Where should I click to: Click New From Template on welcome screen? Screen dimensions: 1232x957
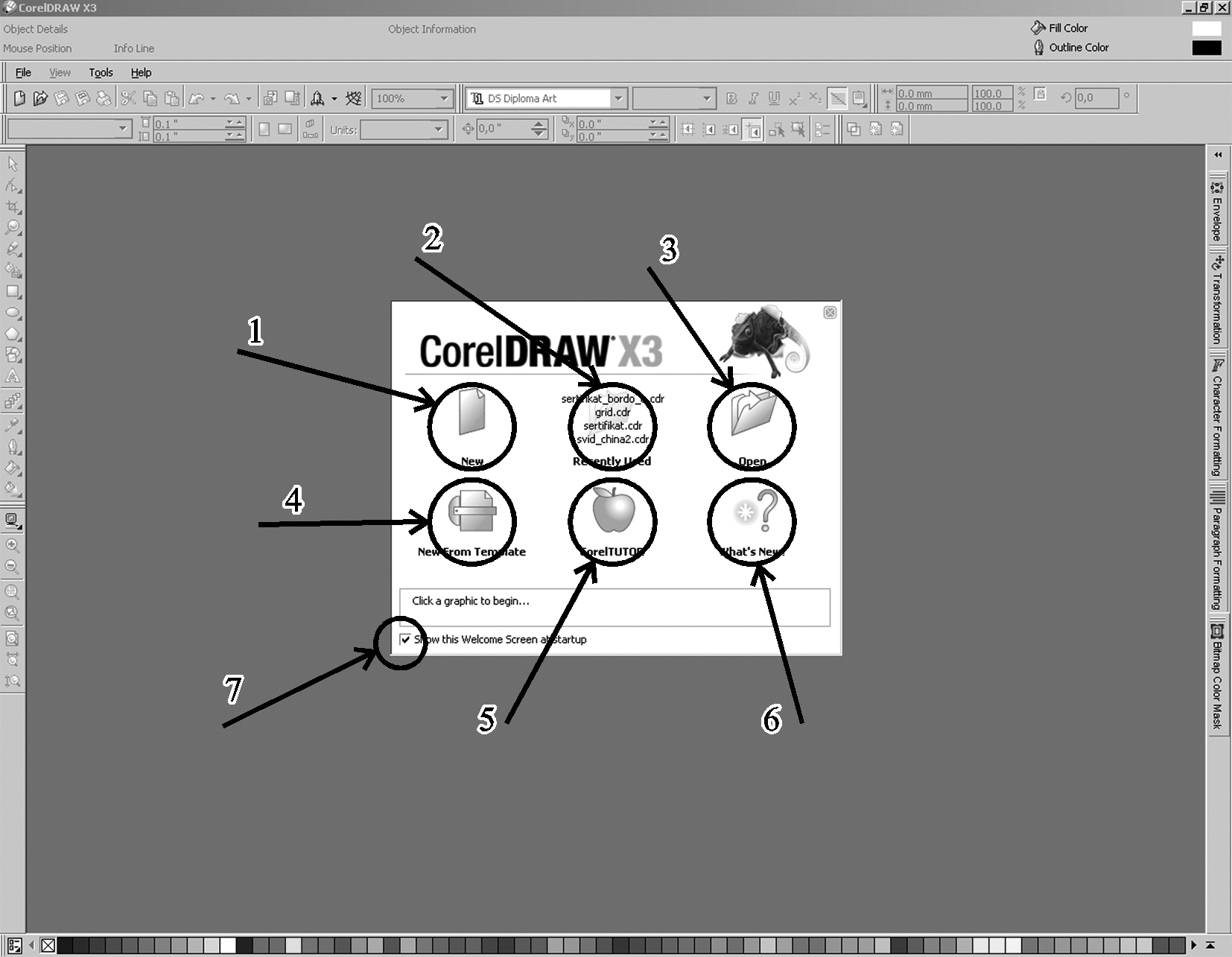pyautogui.click(x=471, y=523)
